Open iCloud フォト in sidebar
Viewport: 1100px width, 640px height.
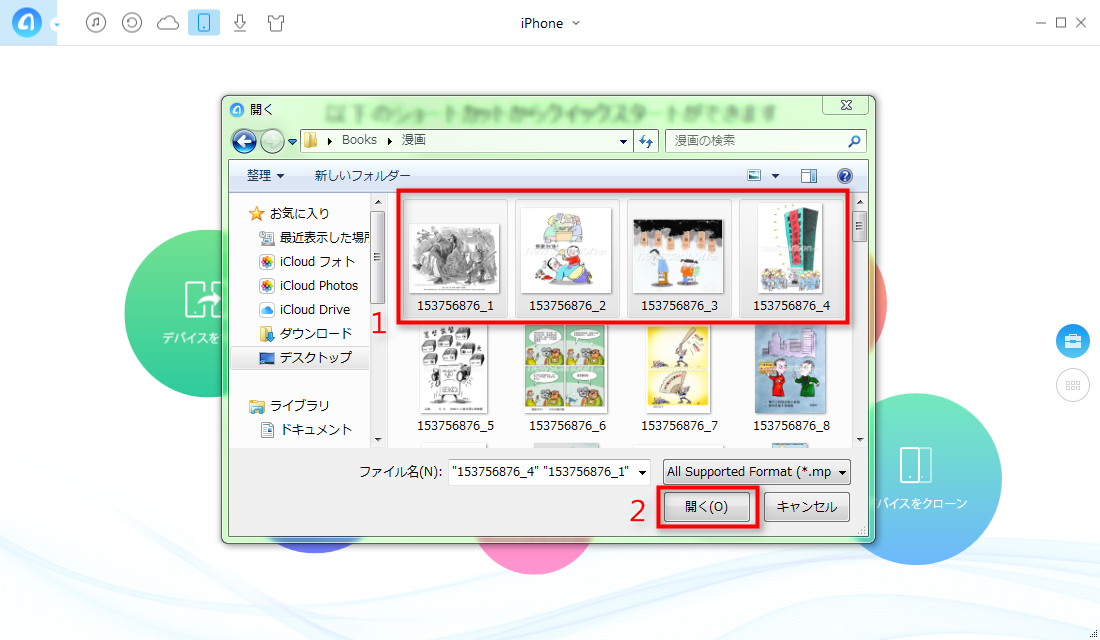coord(307,262)
